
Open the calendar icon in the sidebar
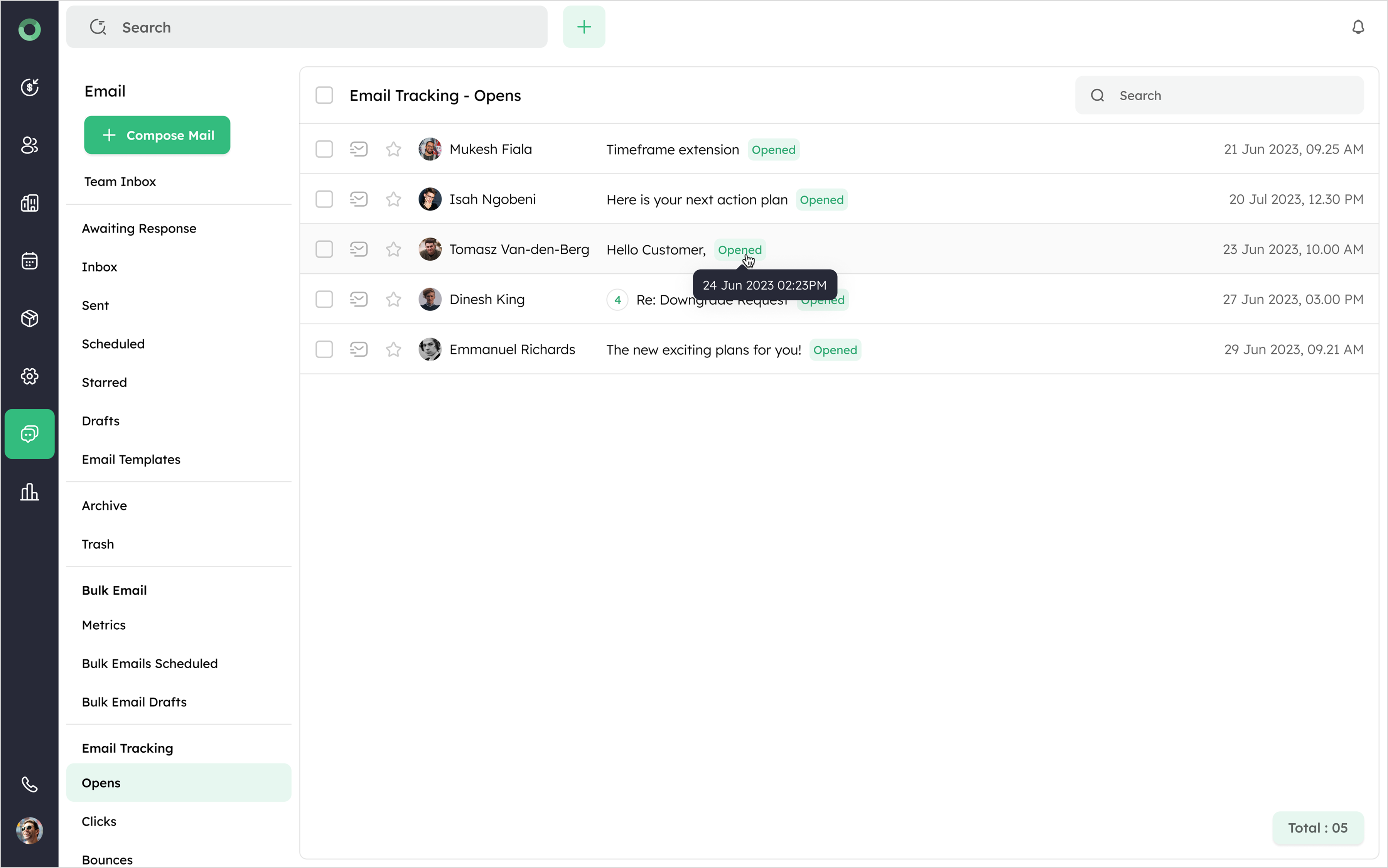[29, 261]
